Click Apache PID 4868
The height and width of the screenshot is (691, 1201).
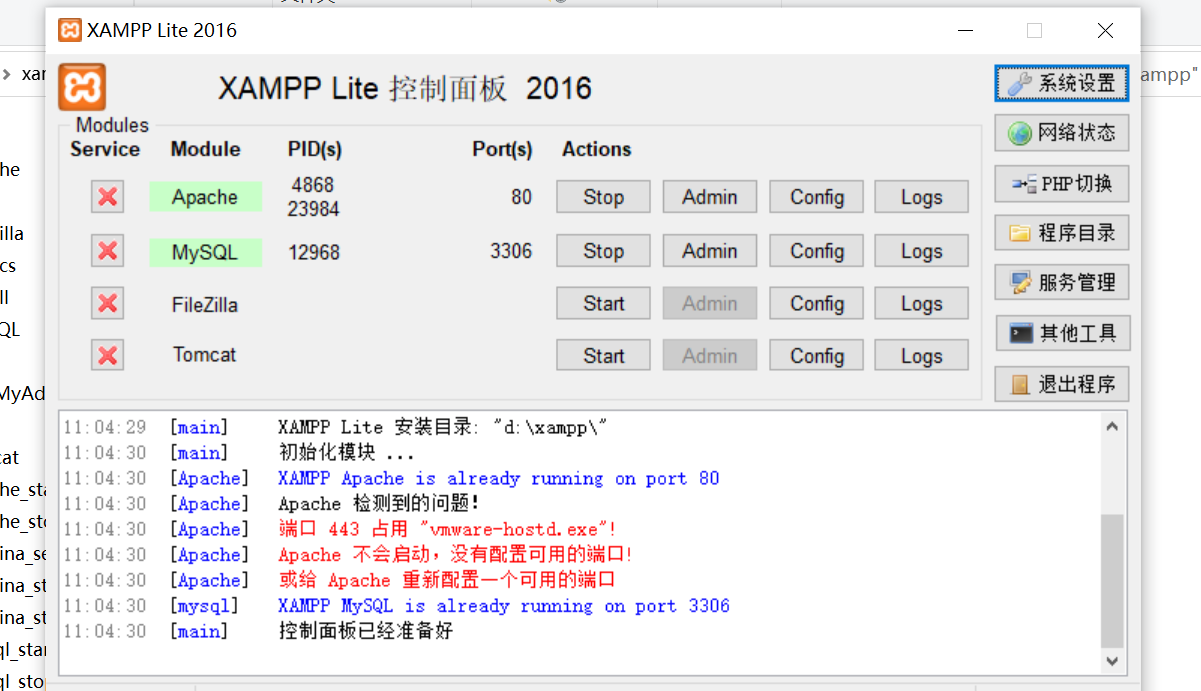313,185
